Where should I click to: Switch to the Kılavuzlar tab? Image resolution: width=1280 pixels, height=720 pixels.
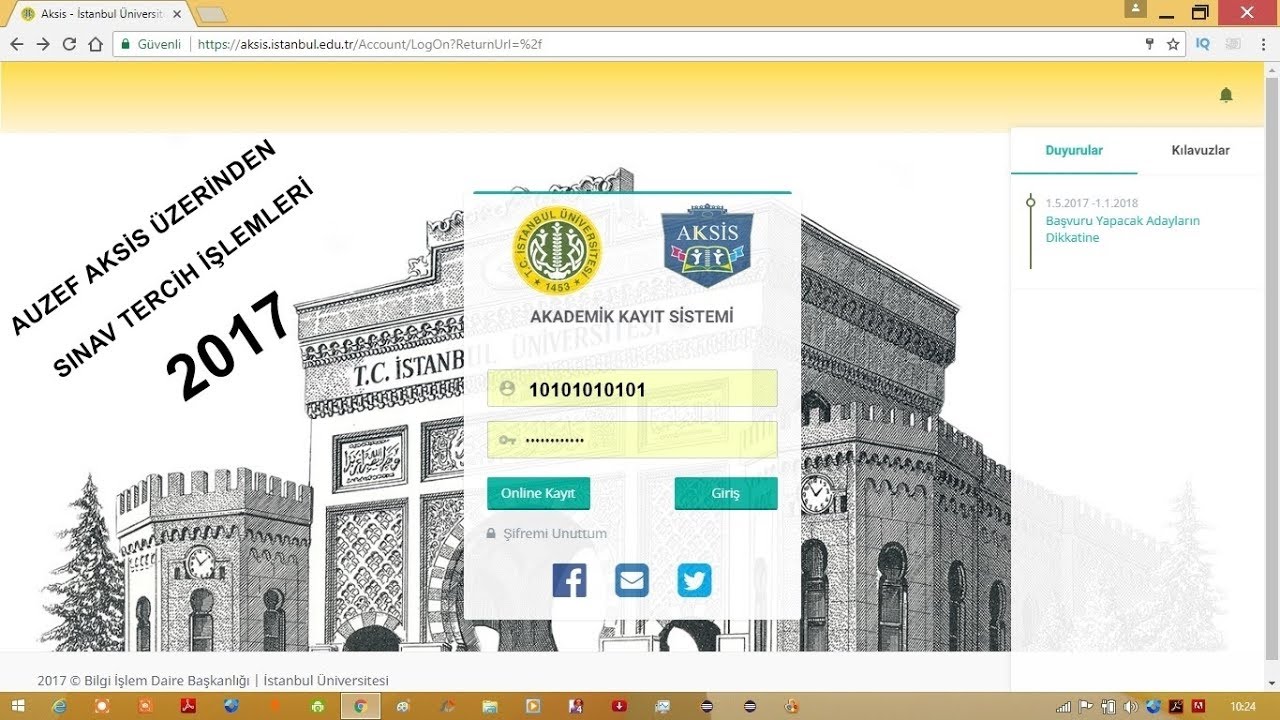coord(1201,150)
